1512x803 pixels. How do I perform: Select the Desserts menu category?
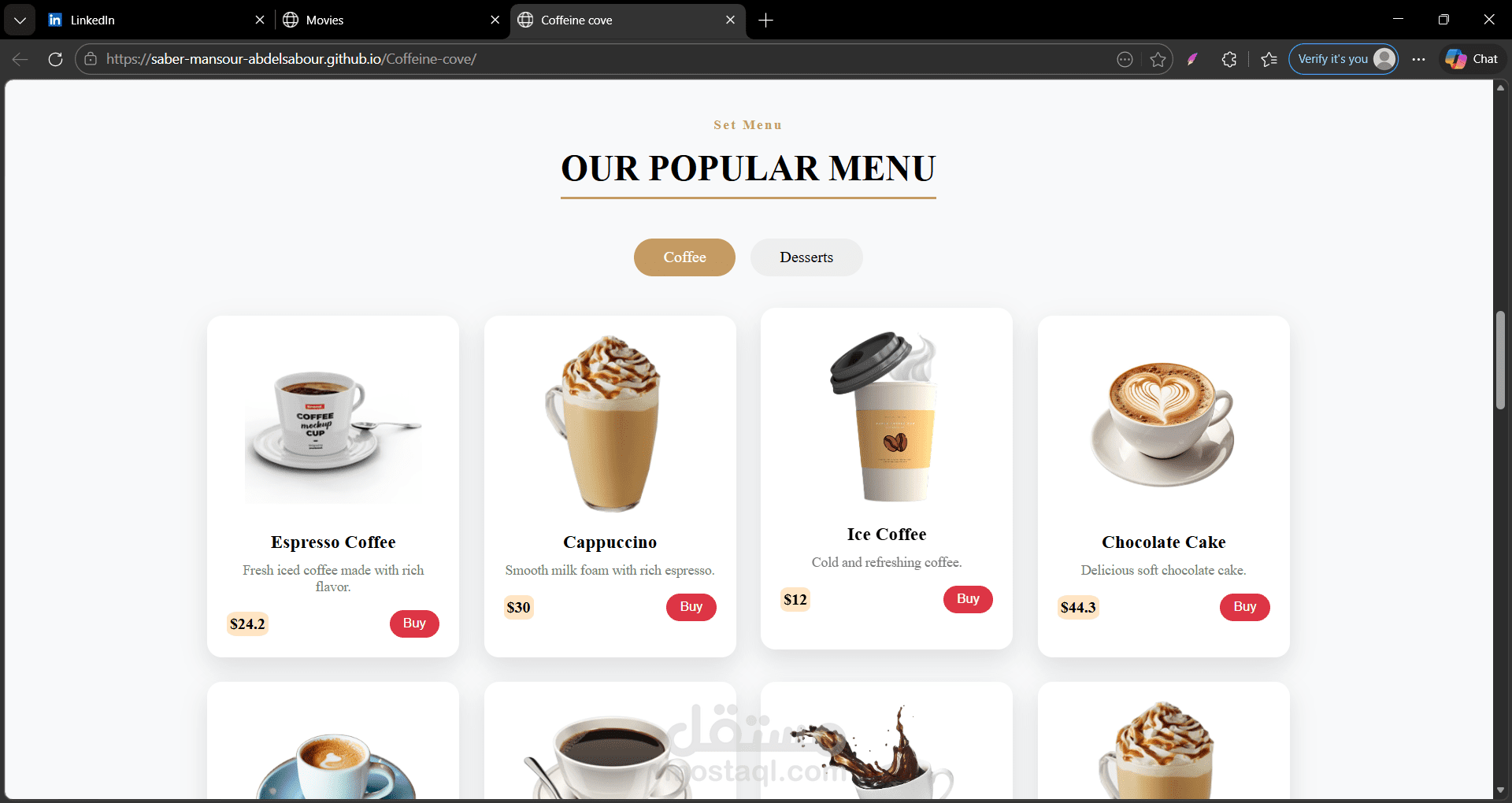(x=806, y=257)
